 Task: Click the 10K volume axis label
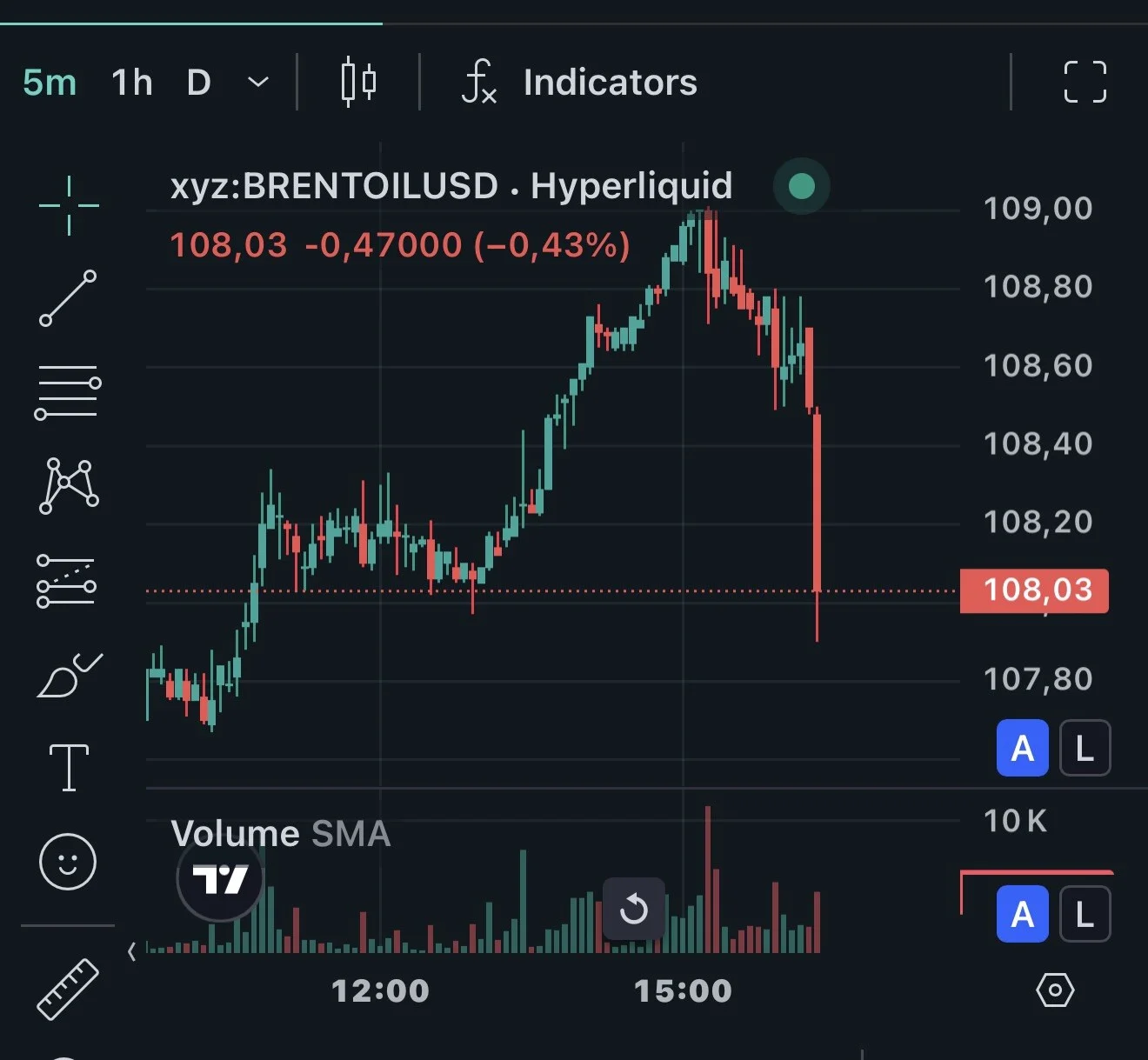tap(1015, 821)
